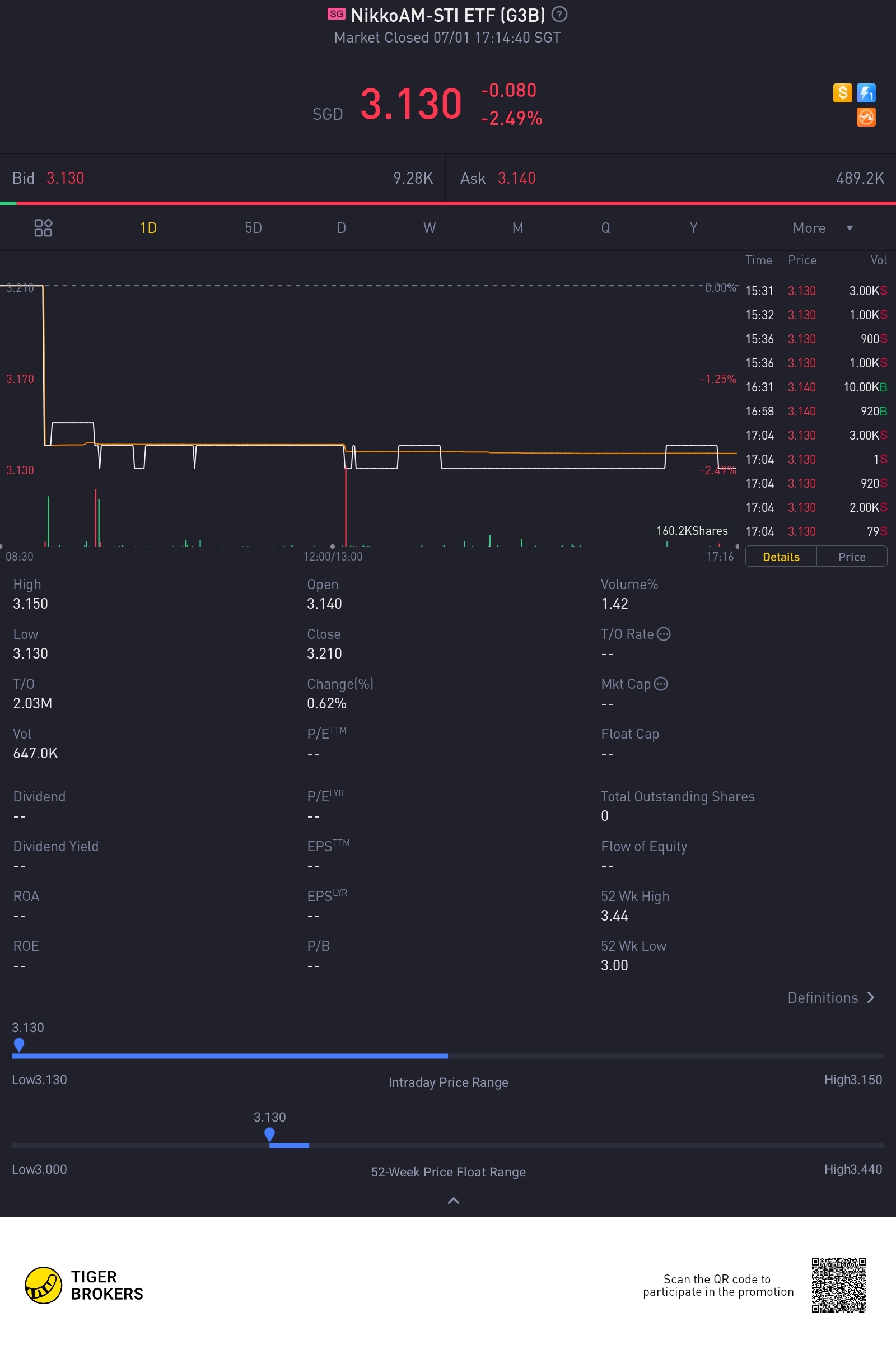Viewport: 896px width, 1354px height.
Task: Click the Vol column header in trades list
Action: 878,260
